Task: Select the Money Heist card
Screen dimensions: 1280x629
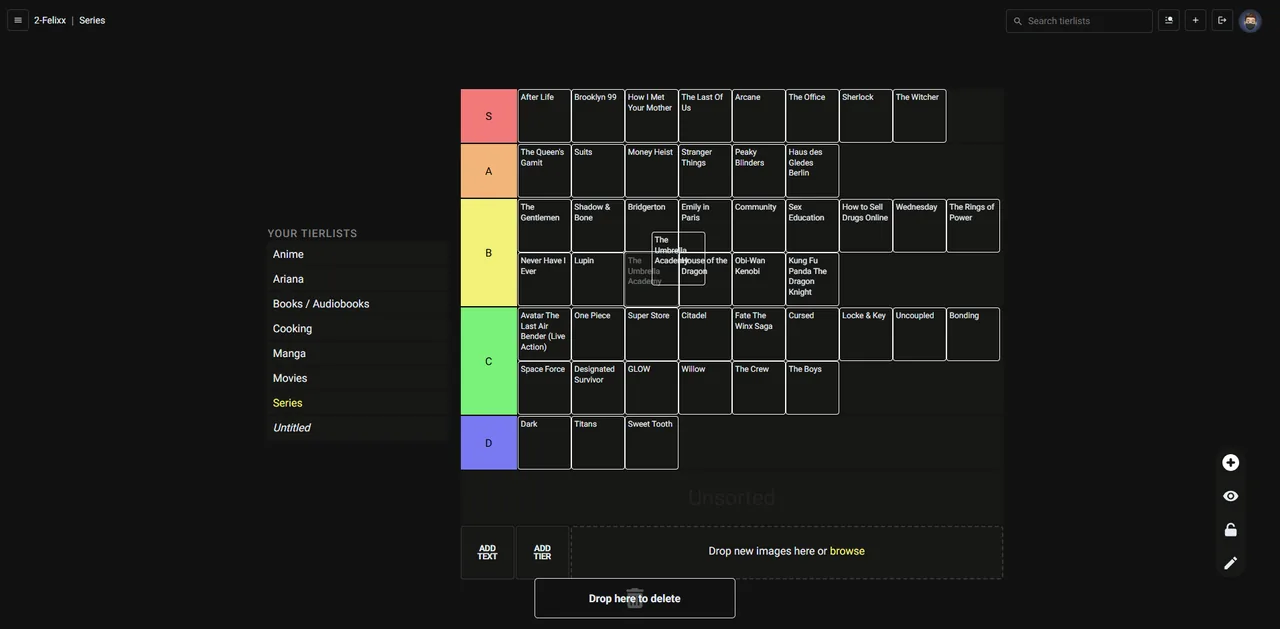Action: [652, 171]
